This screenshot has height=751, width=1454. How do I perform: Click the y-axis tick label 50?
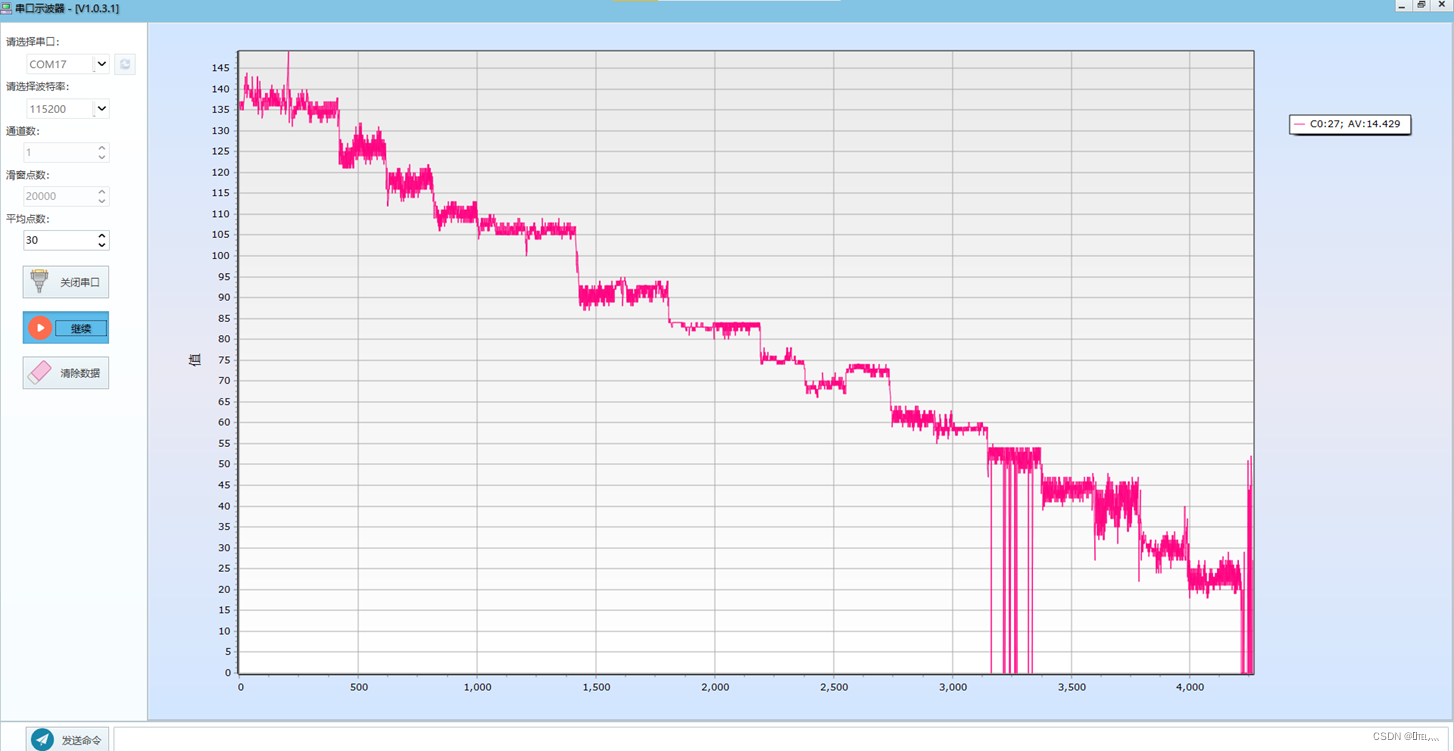[224, 464]
